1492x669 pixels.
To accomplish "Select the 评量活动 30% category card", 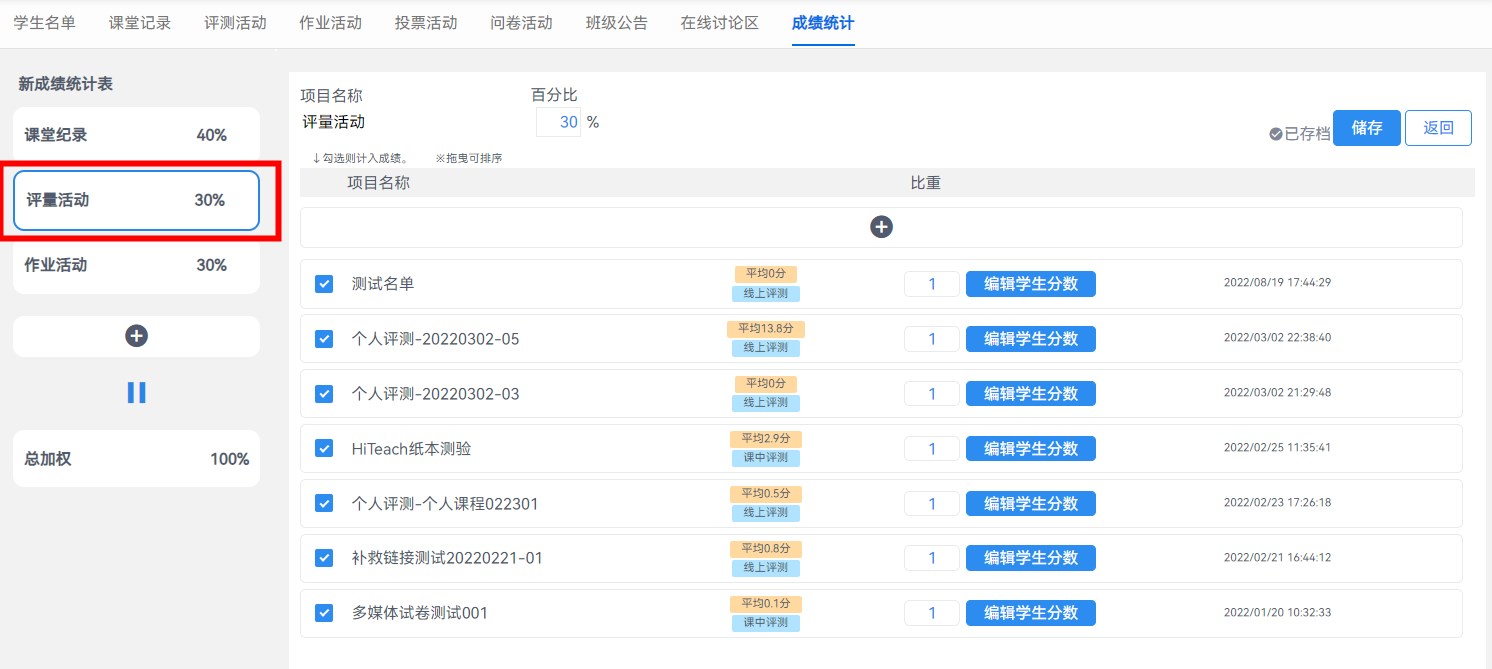I will coord(136,200).
